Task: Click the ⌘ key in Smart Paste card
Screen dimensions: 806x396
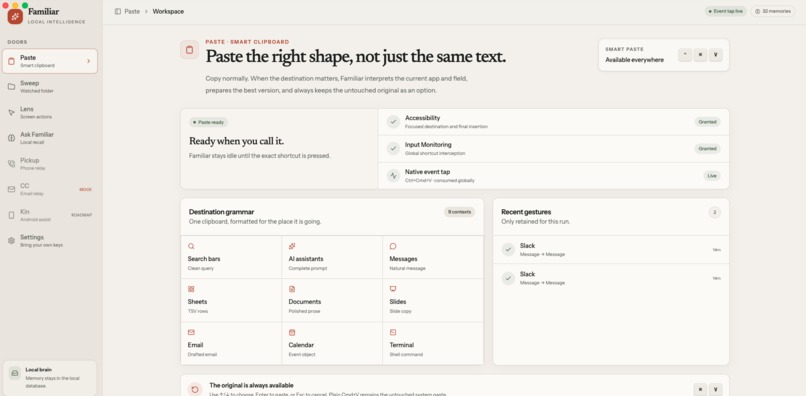Action: [x=700, y=55]
